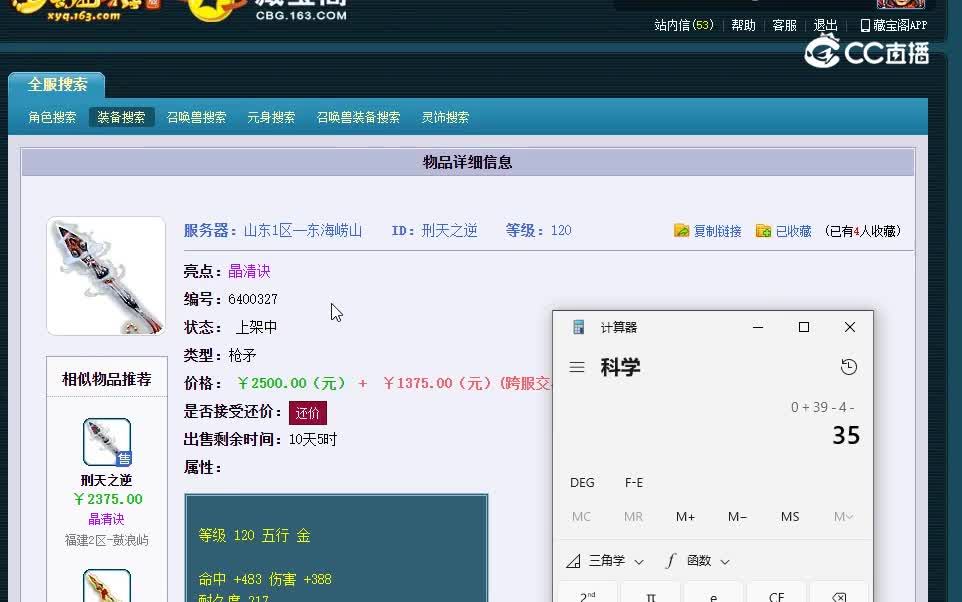Click the calculator e constant key
This screenshot has height=602, width=962.
click(714, 596)
